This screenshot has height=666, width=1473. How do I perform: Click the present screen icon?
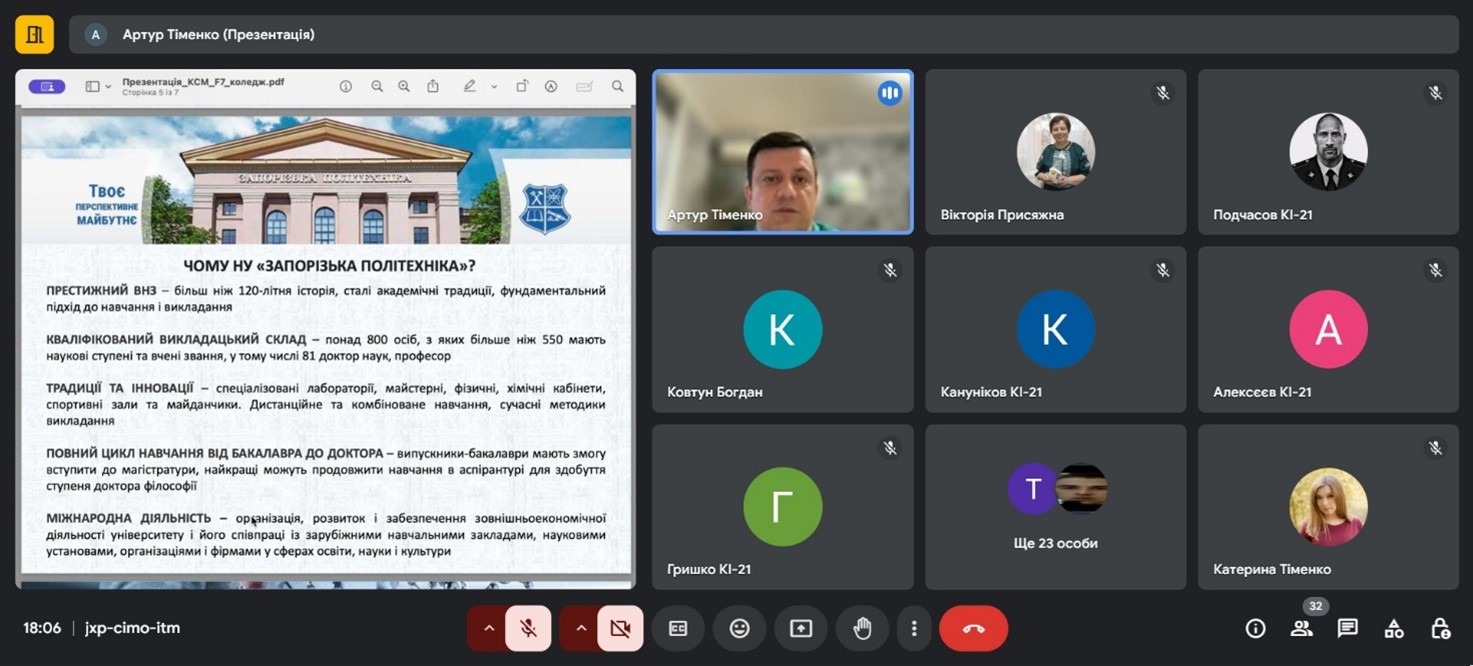(x=801, y=628)
